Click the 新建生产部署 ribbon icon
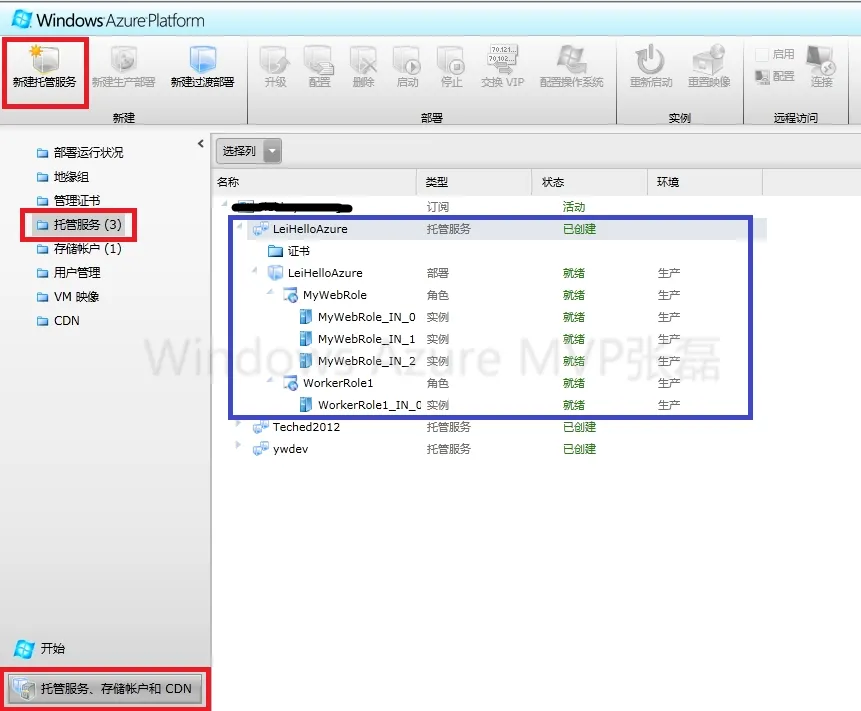Screen dimensions: 861x711 pos(123,59)
